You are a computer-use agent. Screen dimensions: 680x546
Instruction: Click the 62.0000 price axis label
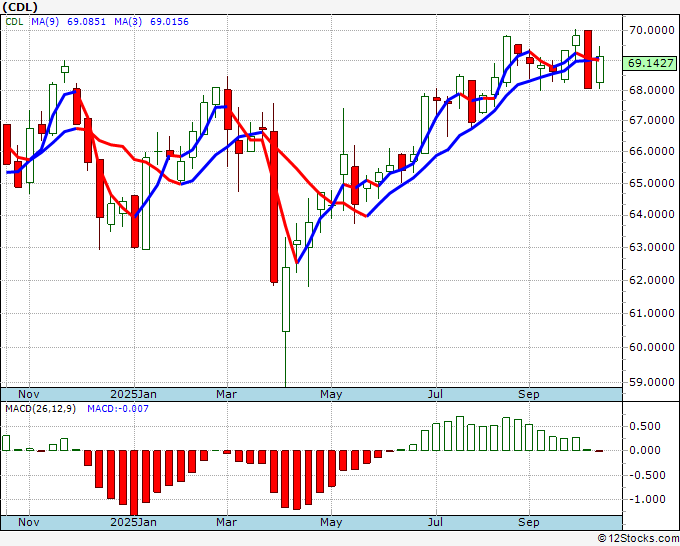pyautogui.click(x=651, y=281)
